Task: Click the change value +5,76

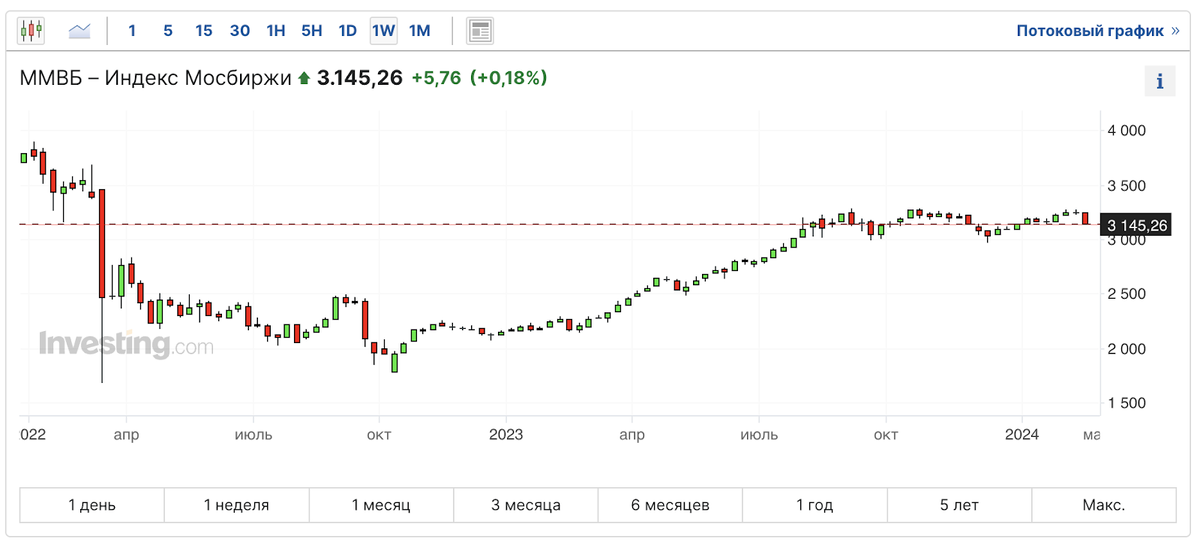Action: (436, 78)
